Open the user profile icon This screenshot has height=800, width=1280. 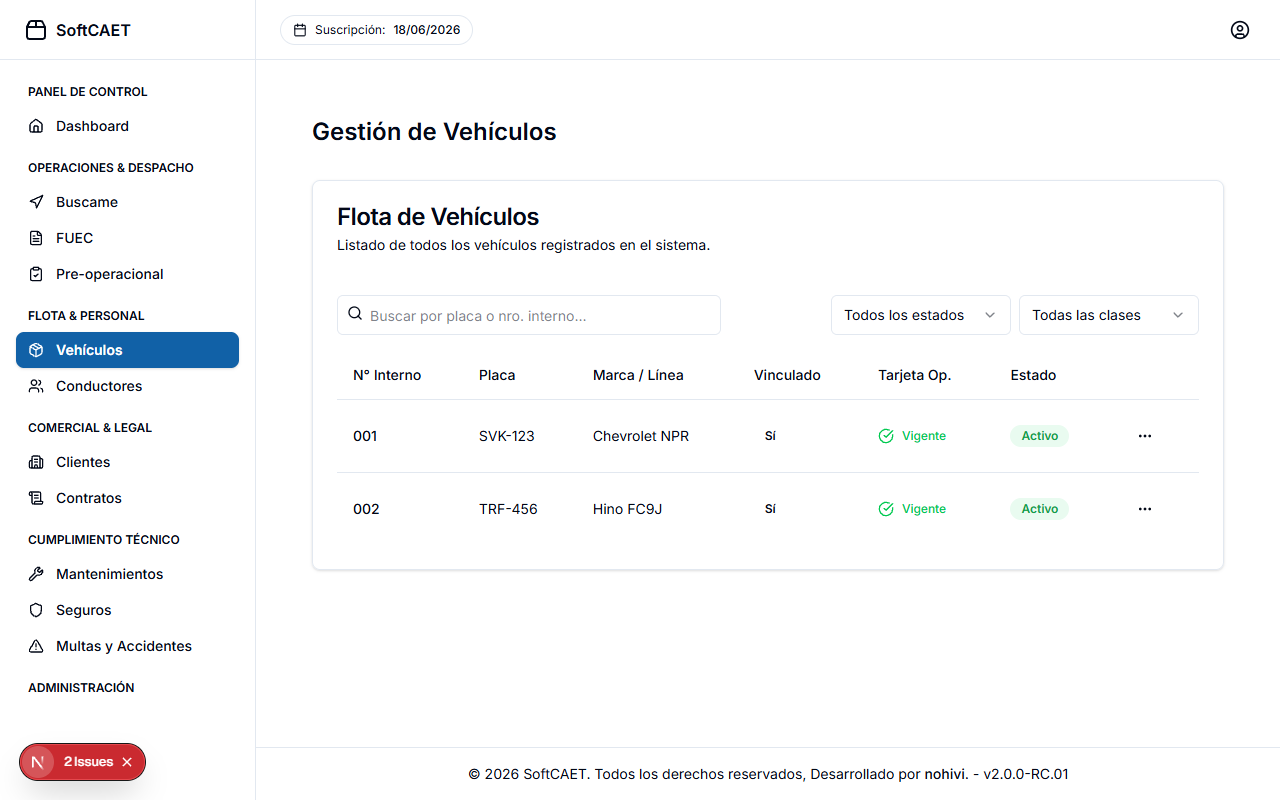[x=1240, y=30]
